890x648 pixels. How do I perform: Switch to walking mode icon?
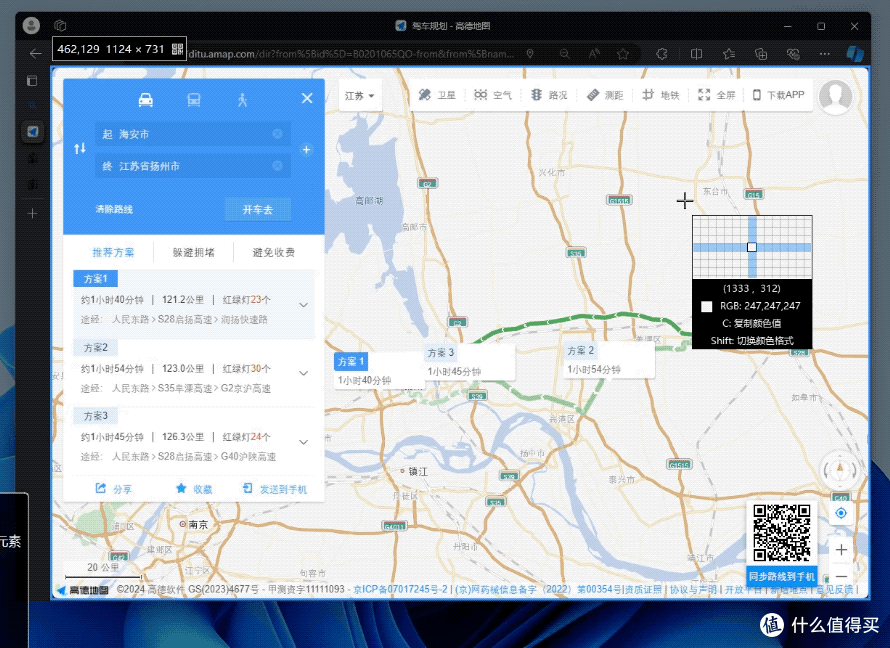click(242, 100)
